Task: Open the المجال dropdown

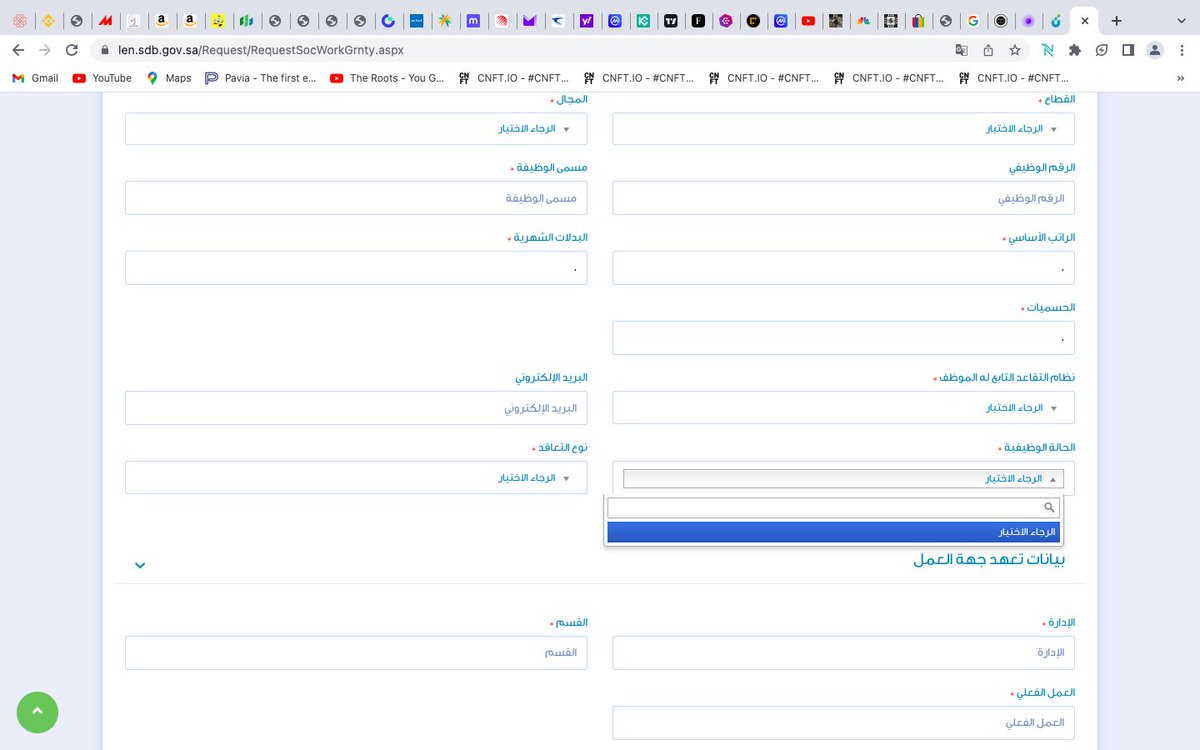Action: tap(356, 129)
